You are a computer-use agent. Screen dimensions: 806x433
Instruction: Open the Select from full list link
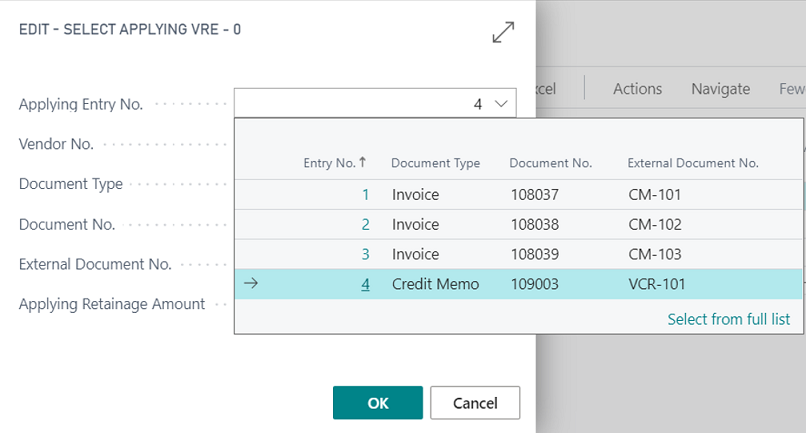(x=728, y=319)
